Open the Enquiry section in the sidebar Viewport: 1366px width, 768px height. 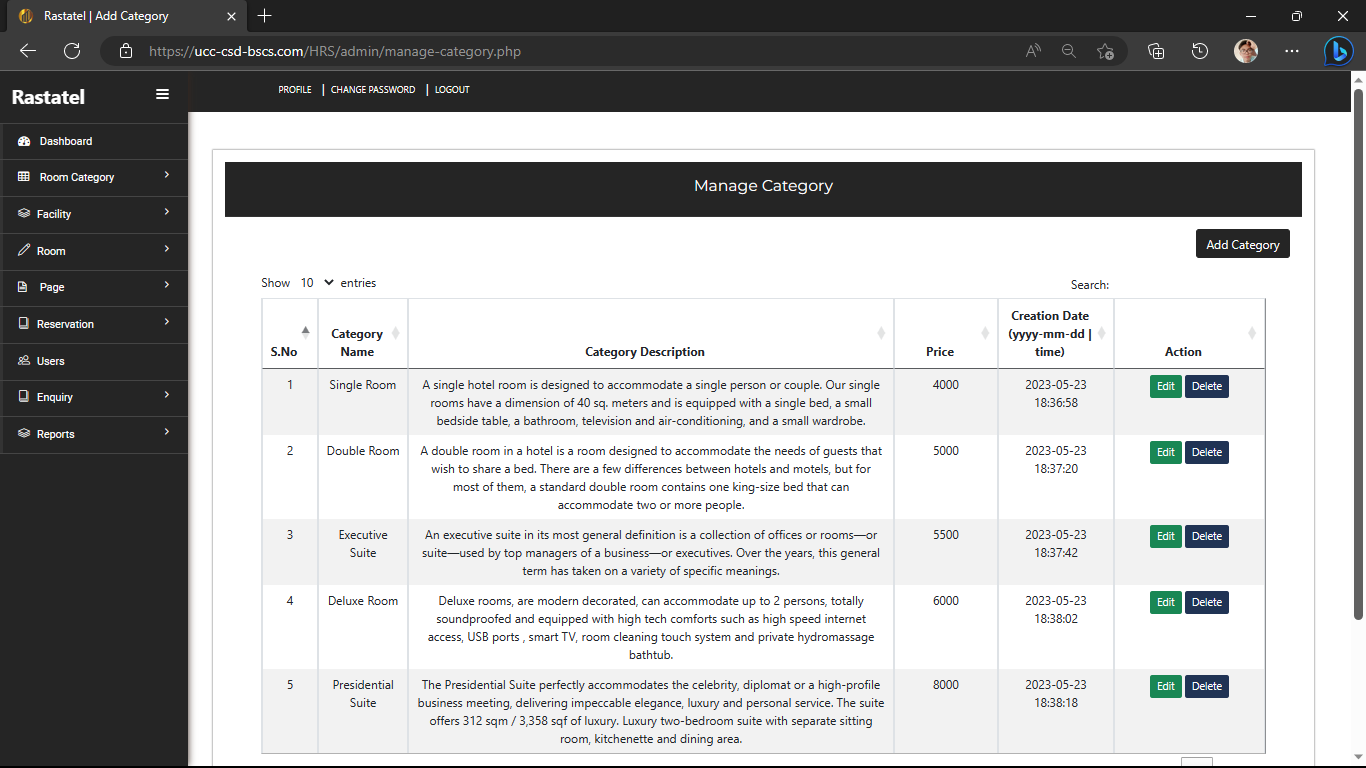pyautogui.click(x=22, y=397)
